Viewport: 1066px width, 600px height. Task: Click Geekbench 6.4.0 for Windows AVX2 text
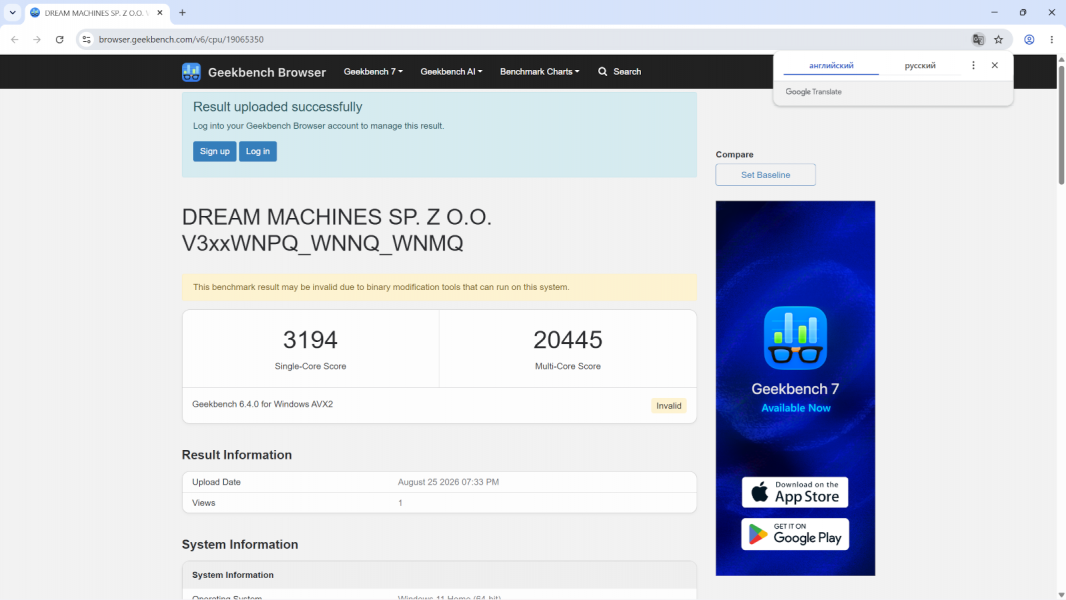pos(262,404)
